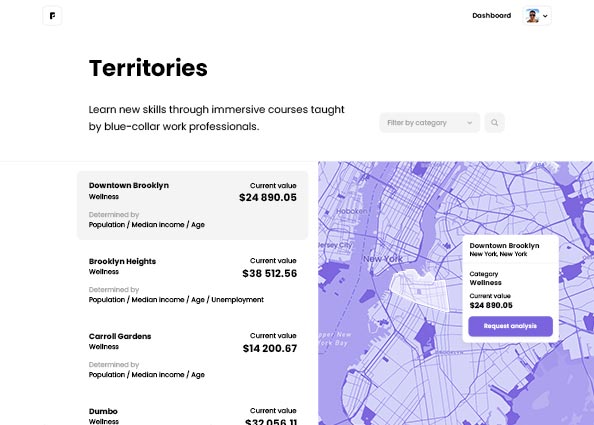Image resolution: width=594 pixels, height=425 pixels.
Task: Open the Filter by category dropdown
Action: [430, 123]
